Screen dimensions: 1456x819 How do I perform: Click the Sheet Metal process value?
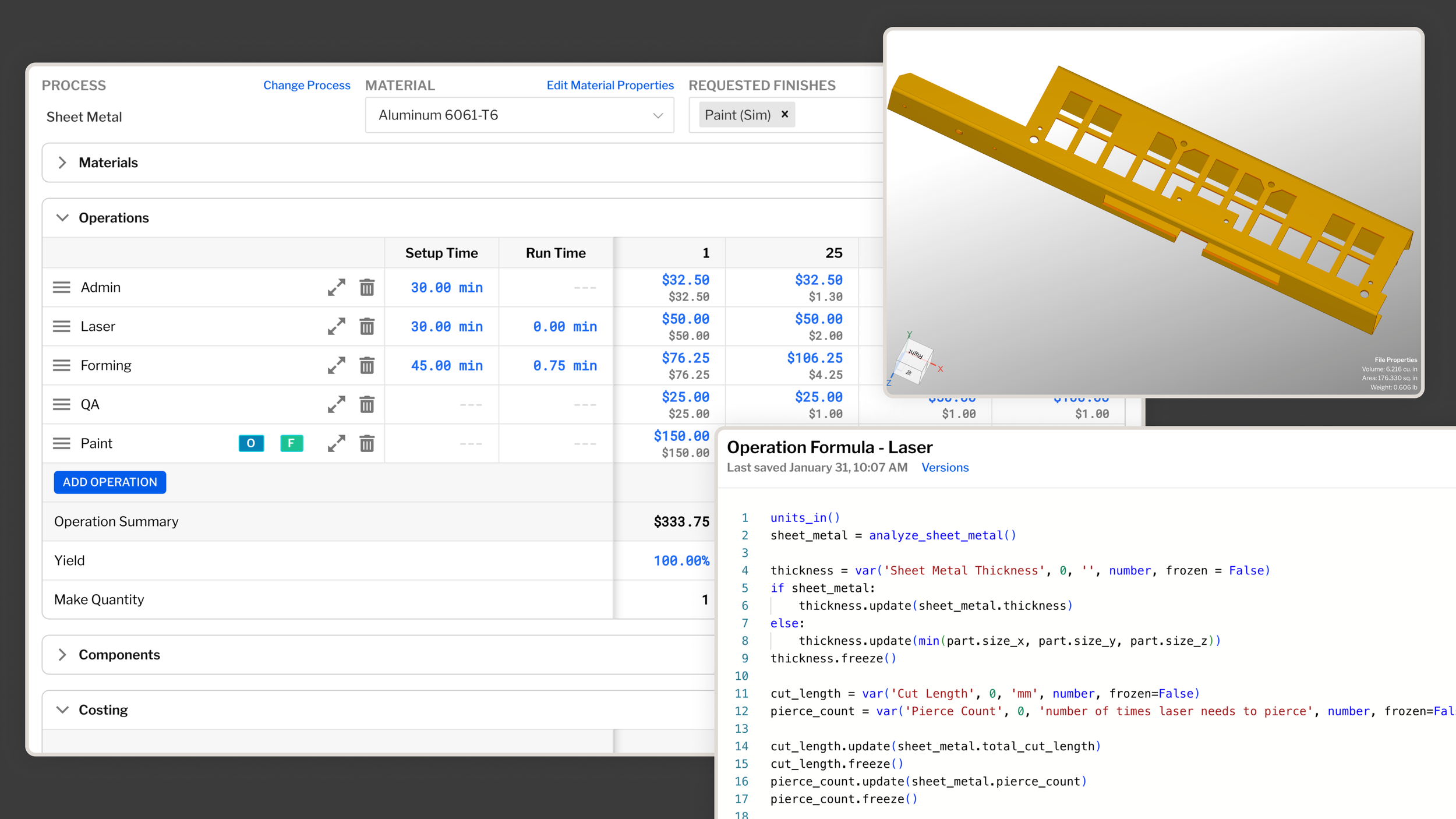84,117
